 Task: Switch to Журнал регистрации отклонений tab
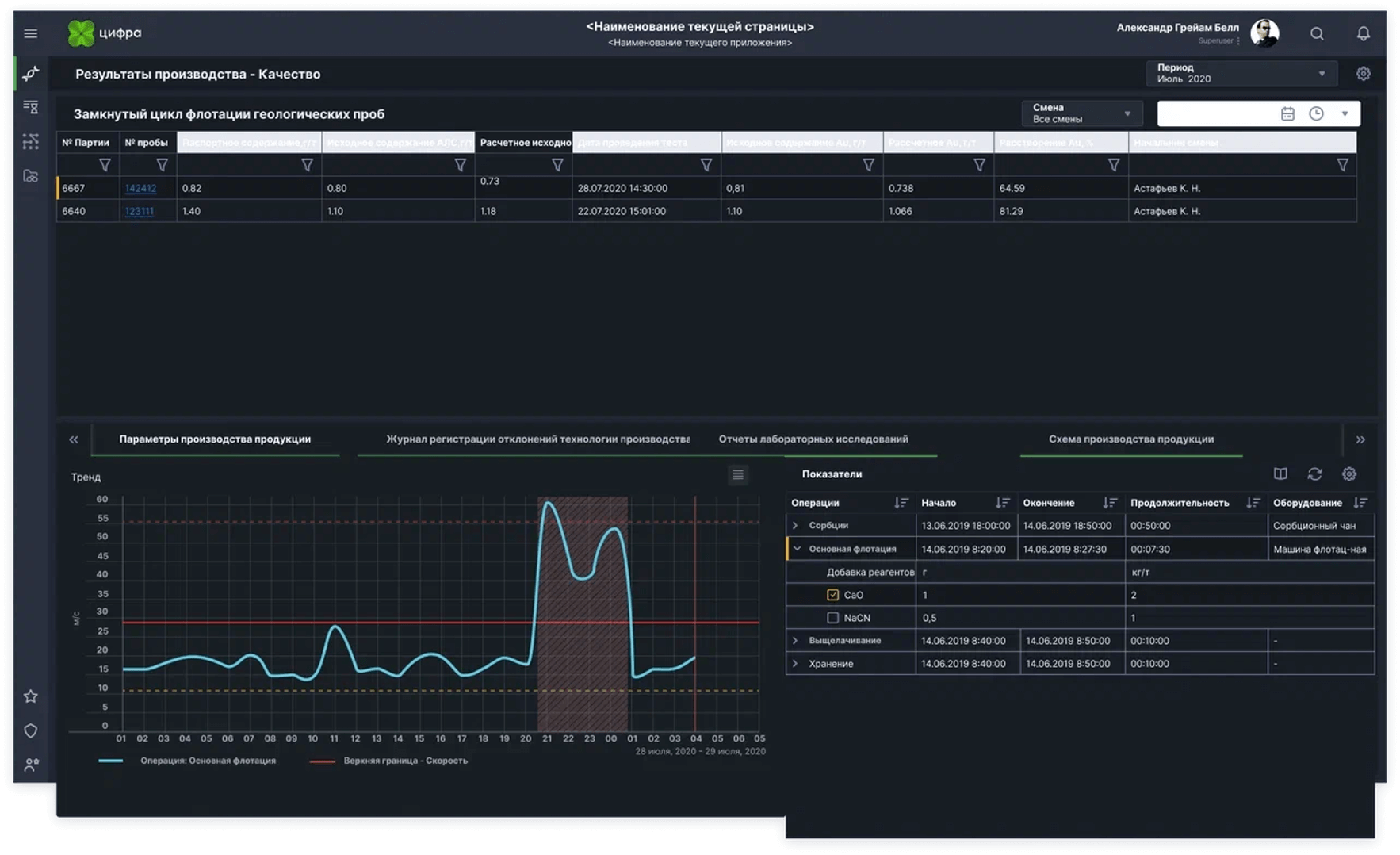pos(537,439)
